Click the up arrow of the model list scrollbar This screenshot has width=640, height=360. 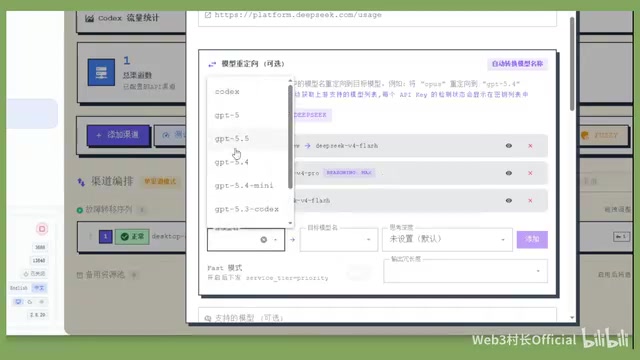point(290,80)
